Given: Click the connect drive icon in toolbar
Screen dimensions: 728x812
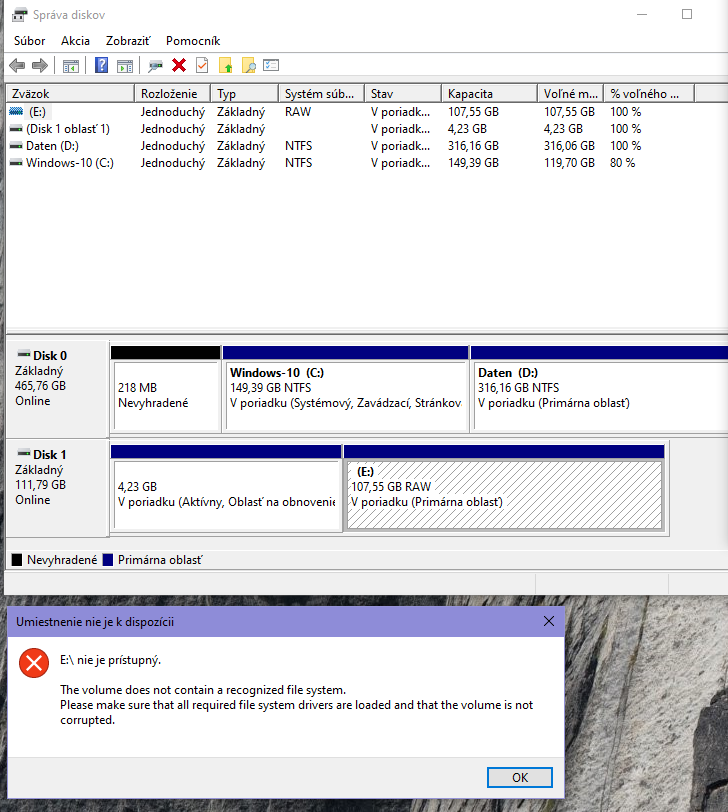Looking at the screenshot, I should pyautogui.click(x=155, y=66).
